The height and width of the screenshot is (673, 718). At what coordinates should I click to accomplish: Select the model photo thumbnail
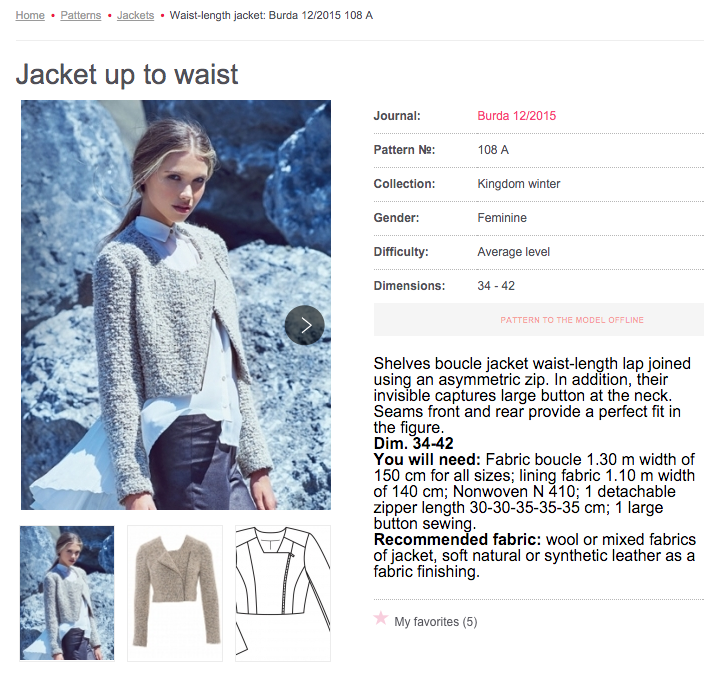pos(67,593)
